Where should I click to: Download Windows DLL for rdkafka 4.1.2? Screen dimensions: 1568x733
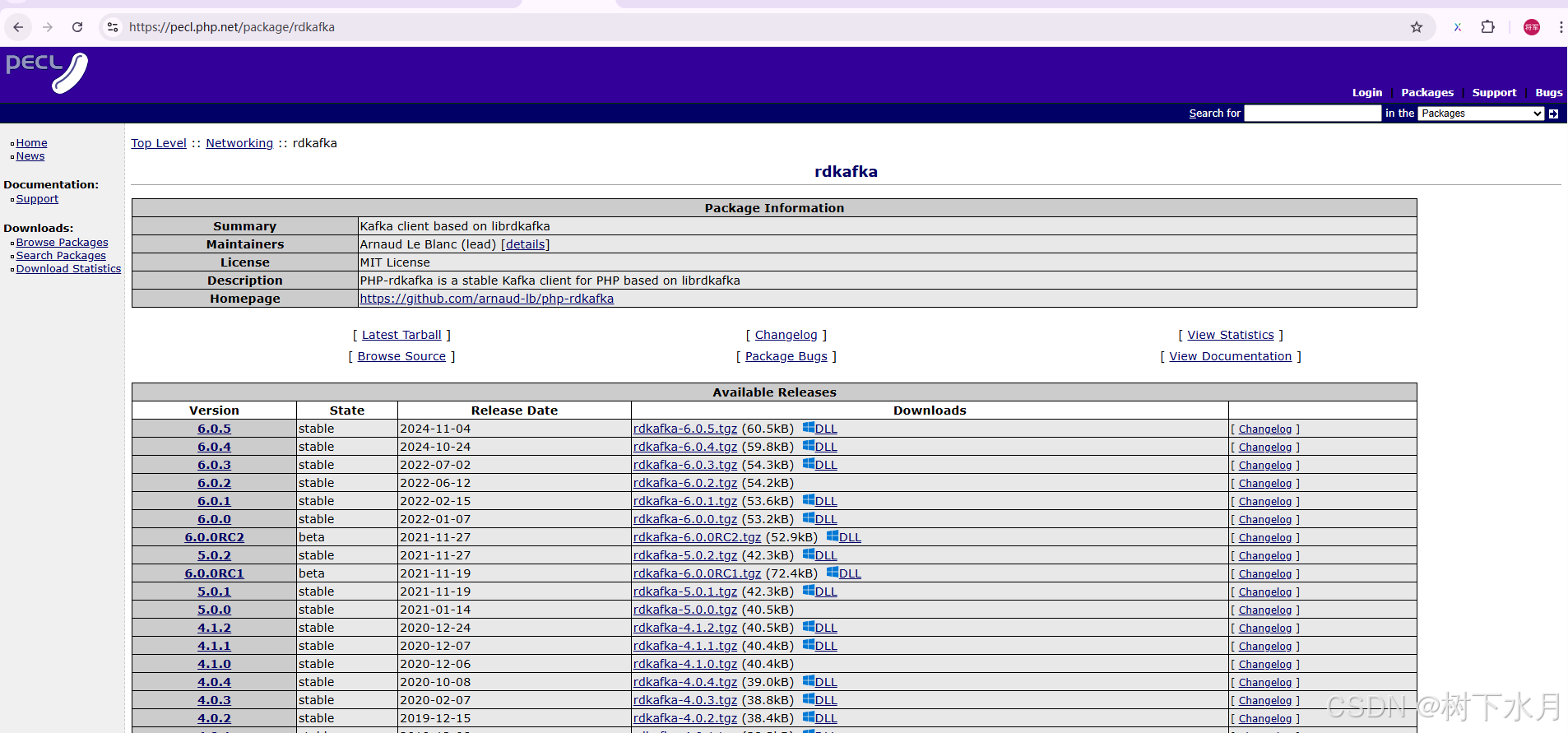point(819,628)
